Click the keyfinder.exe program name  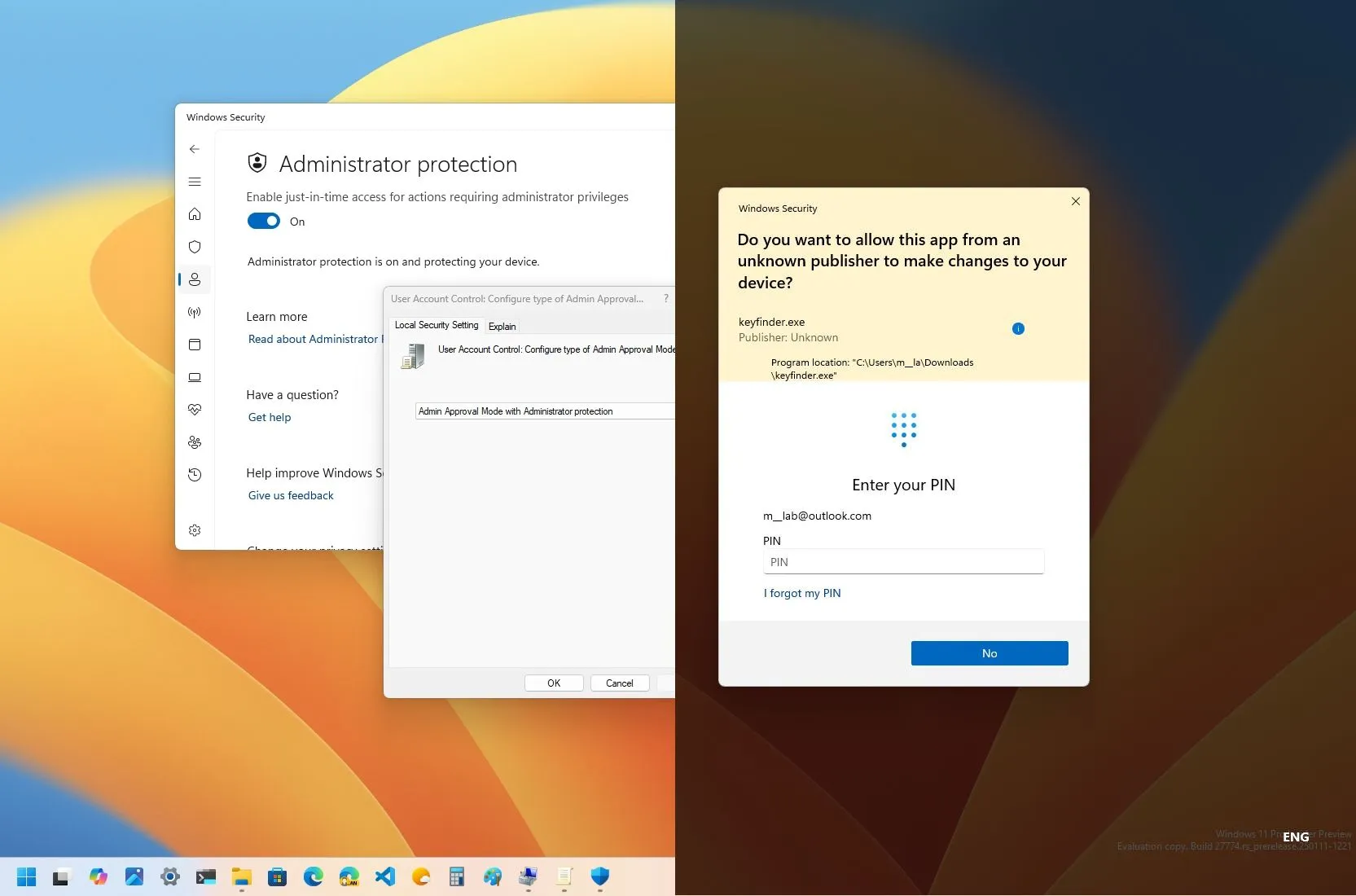click(771, 322)
